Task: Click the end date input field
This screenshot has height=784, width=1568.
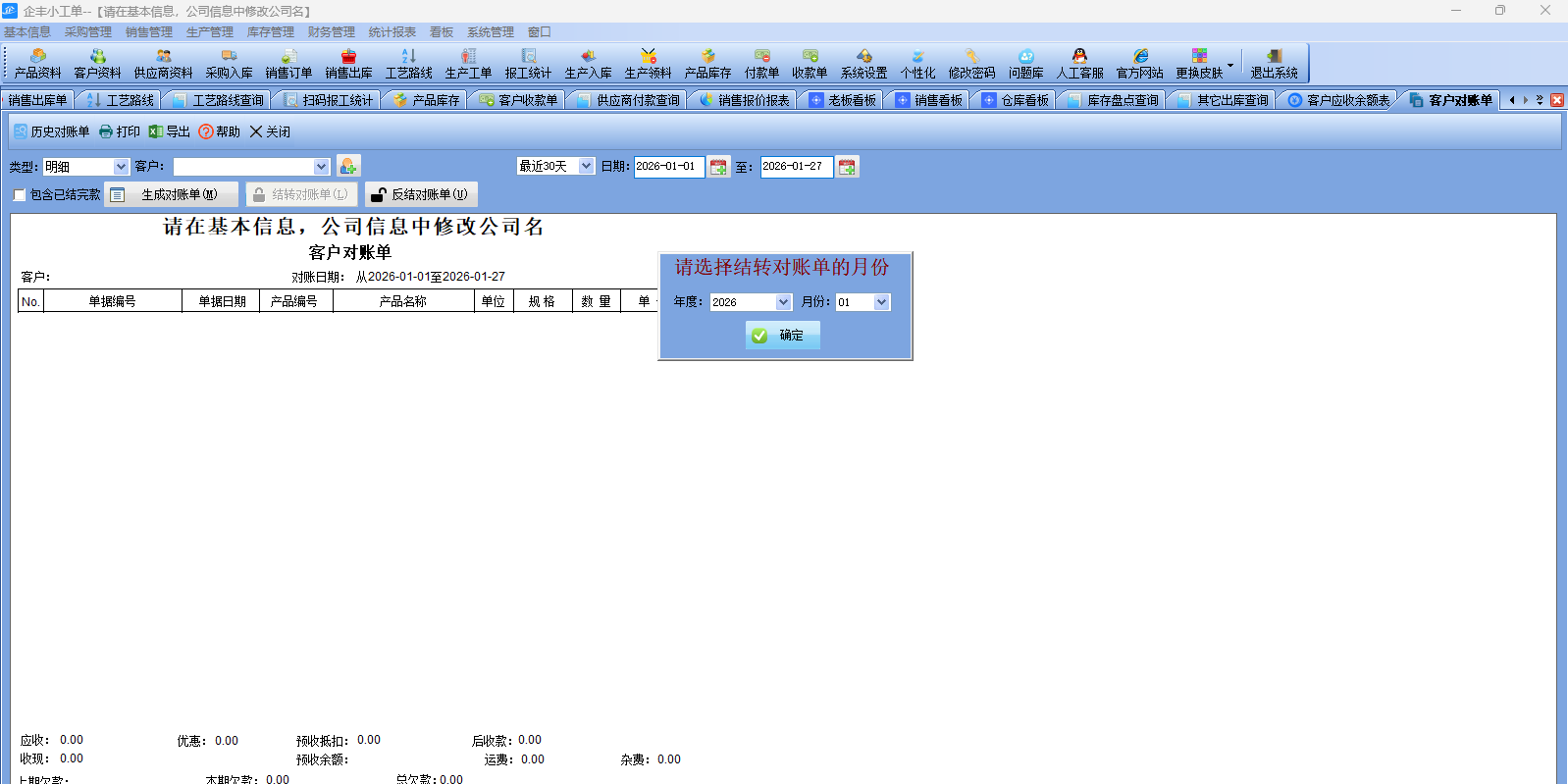Action: coord(796,167)
